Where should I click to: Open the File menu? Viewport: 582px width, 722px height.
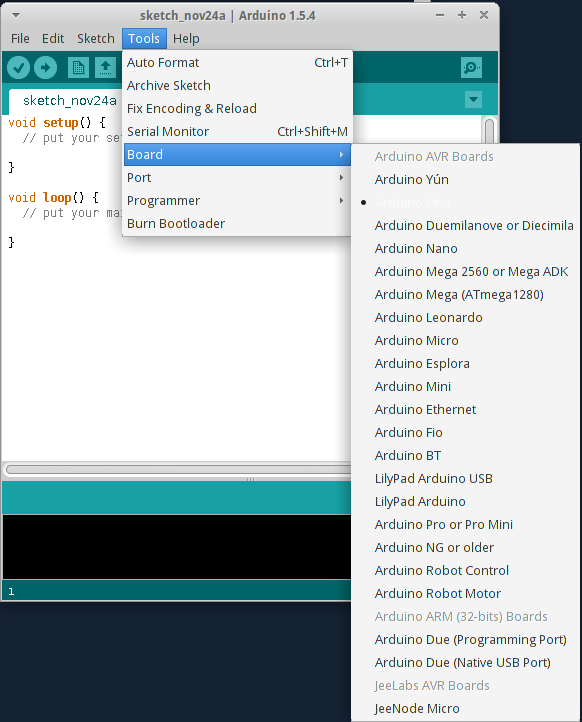pyautogui.click(x=20, y=39)
